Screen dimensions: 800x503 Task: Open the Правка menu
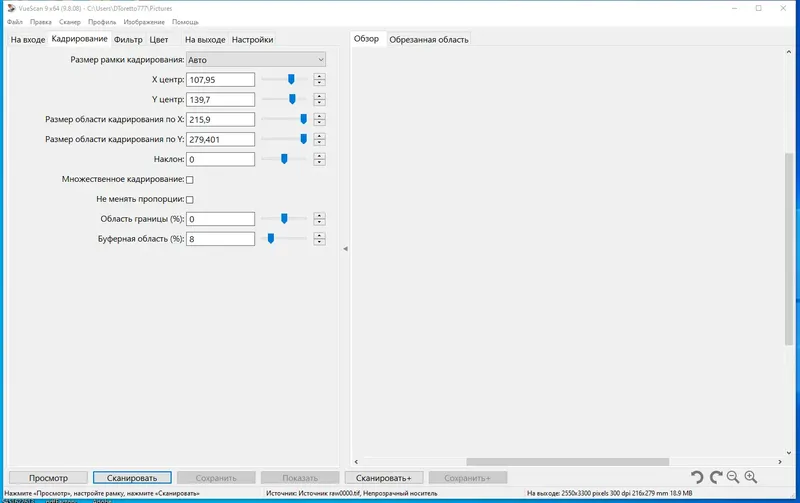coord(41,22)
